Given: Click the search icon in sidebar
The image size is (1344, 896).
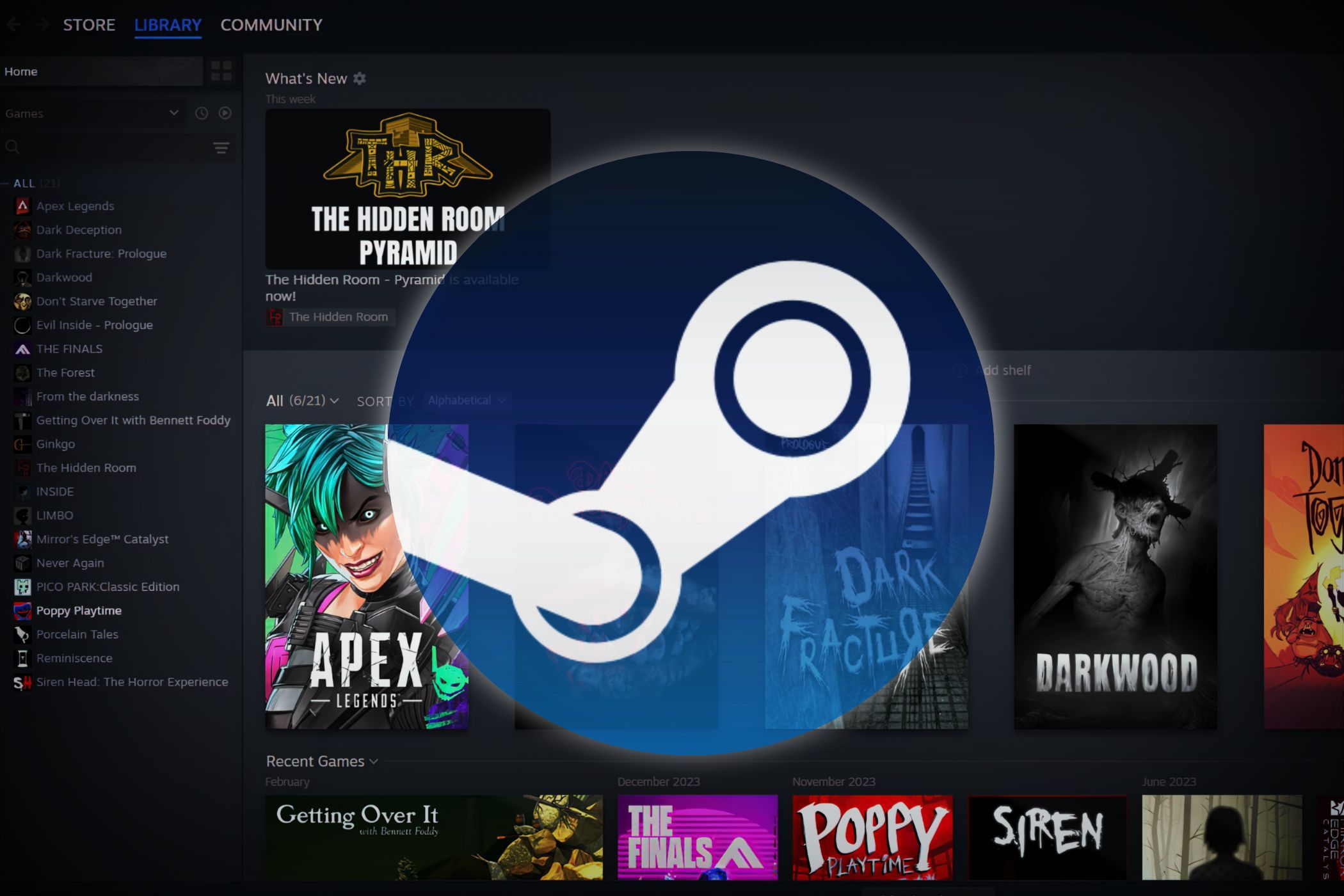Looking at the screenshot, I should point(13,147).
